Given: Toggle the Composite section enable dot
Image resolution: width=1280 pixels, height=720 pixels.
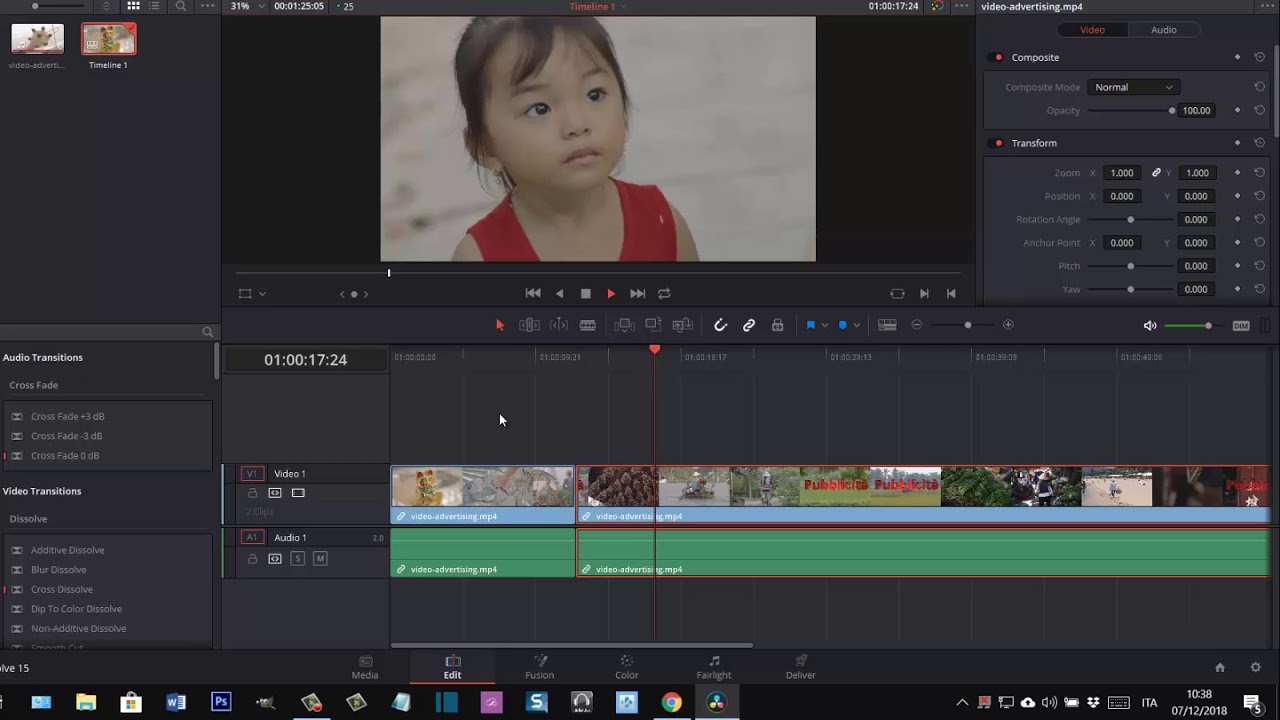Looking at the screenshot, I should [998, 58].
